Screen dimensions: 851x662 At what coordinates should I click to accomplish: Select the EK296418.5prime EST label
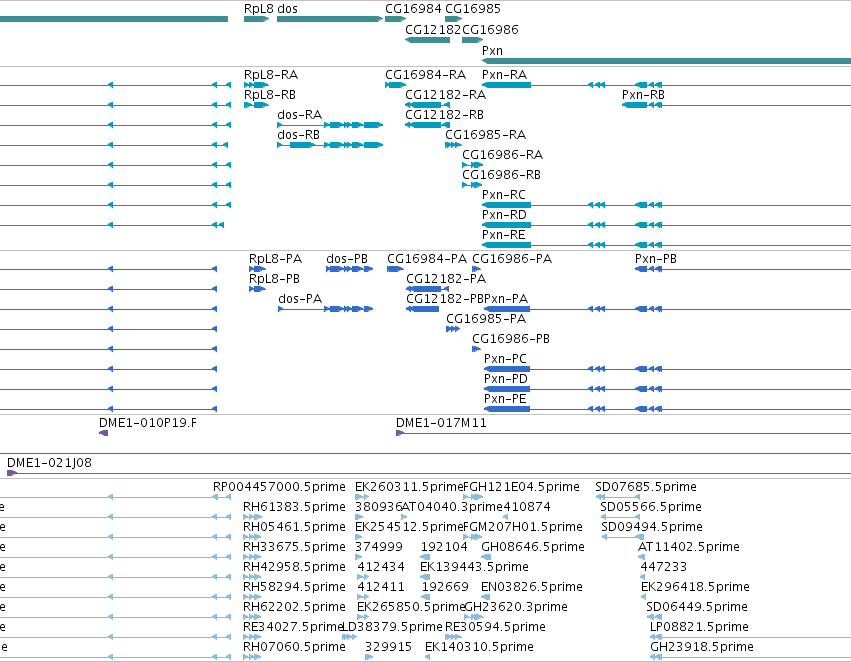click(695, 587)
